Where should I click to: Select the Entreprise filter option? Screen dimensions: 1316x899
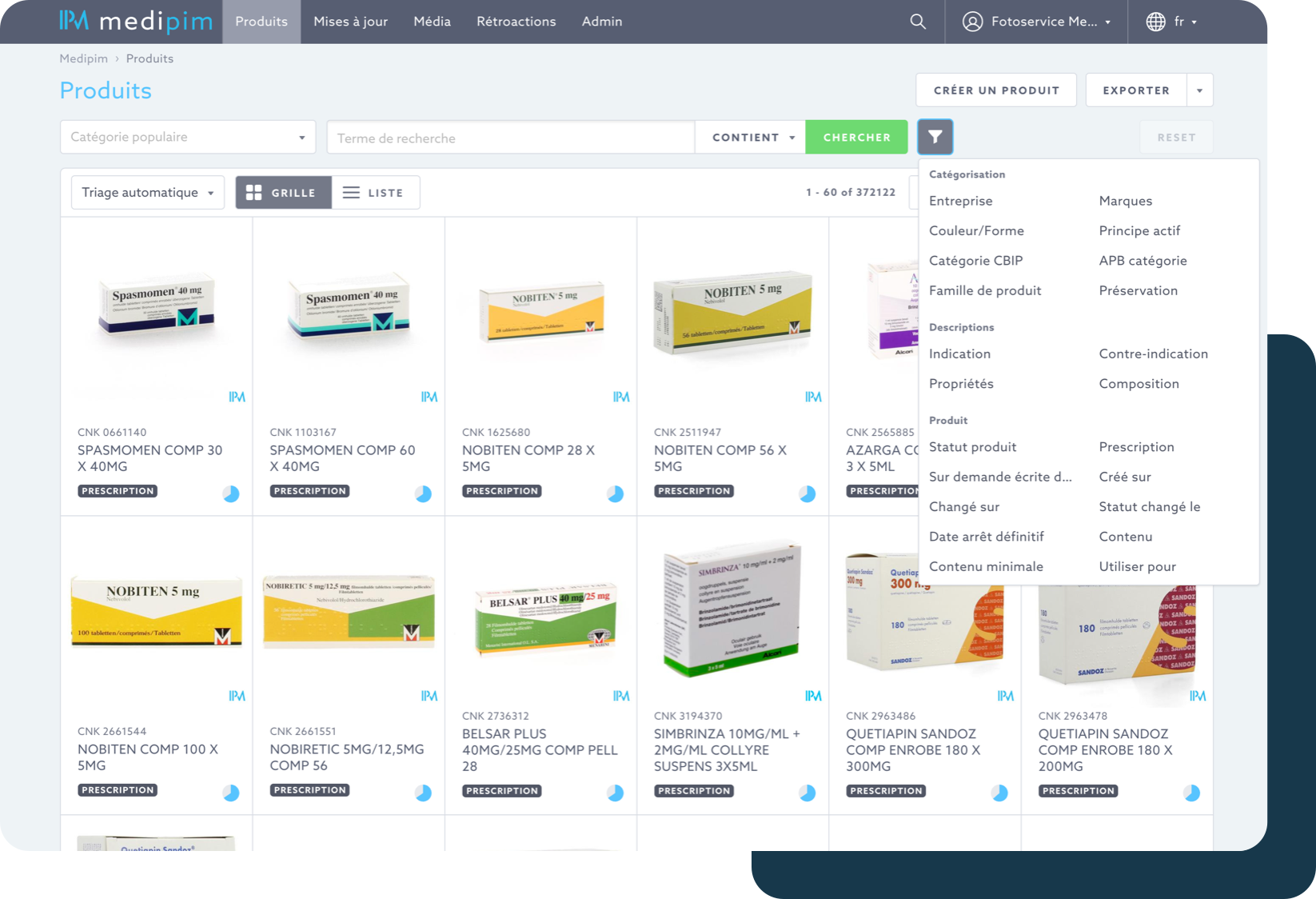coord(961,201)
